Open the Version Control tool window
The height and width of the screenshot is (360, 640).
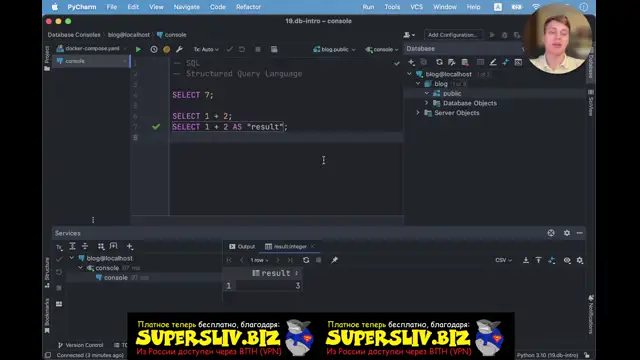(x=81, y=345)
